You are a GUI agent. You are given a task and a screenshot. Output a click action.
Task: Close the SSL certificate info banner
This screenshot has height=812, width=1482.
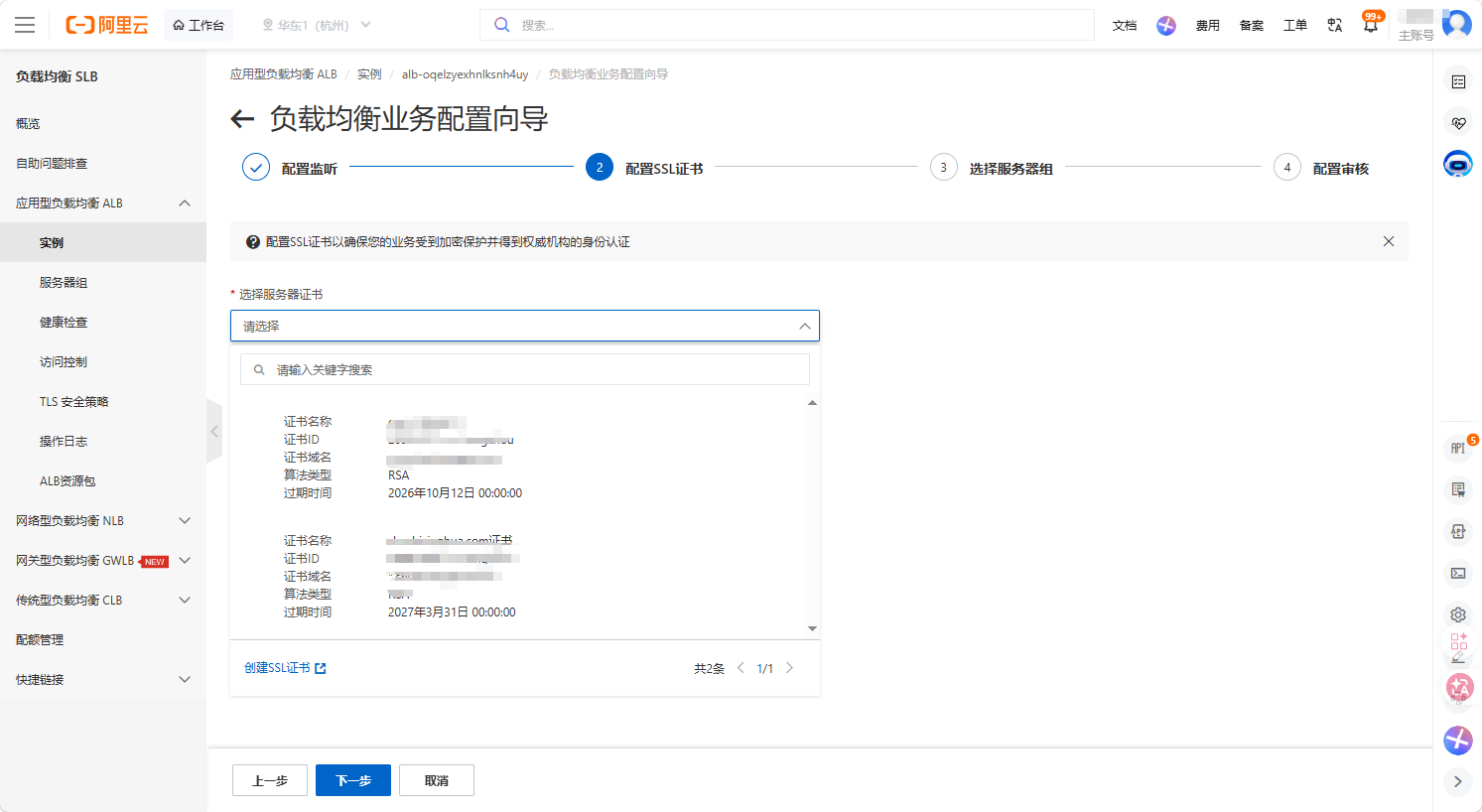click(1389, 241)
